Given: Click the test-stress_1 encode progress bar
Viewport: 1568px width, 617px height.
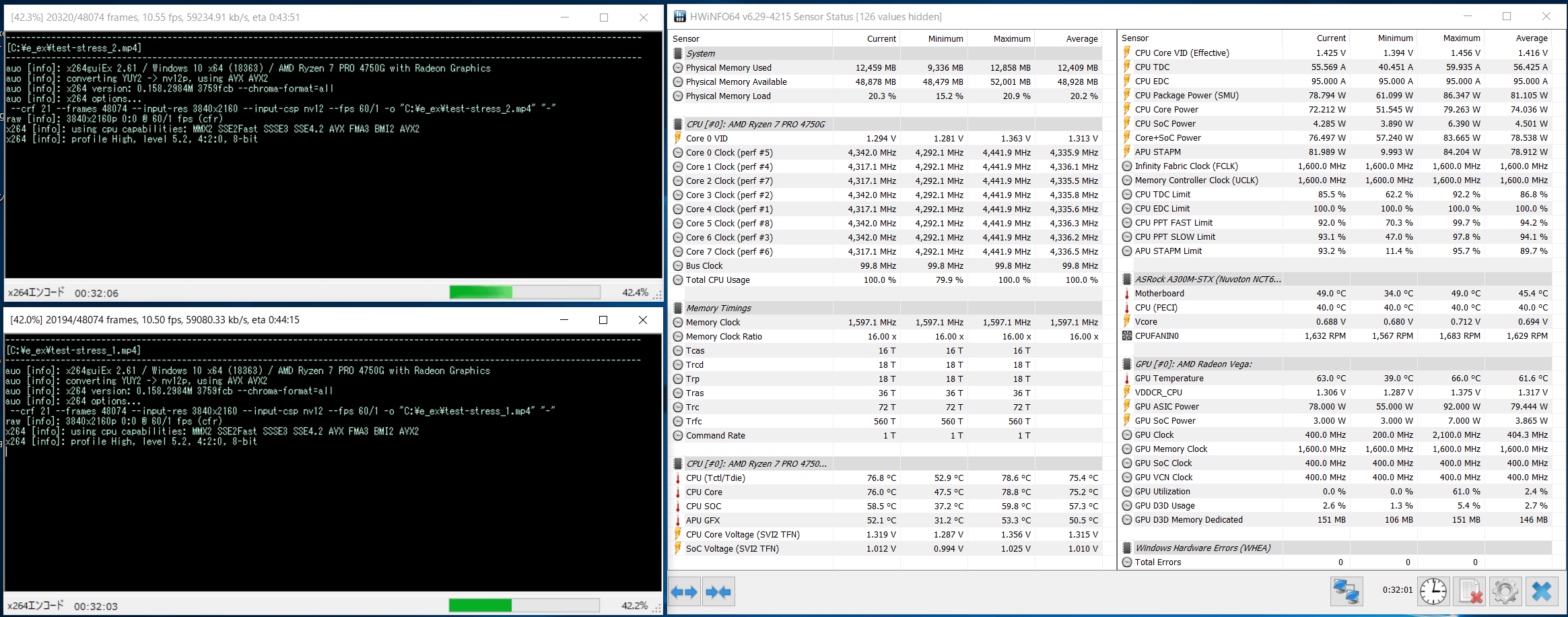Looking at the screenshot, I should click(x=524, y=605).
